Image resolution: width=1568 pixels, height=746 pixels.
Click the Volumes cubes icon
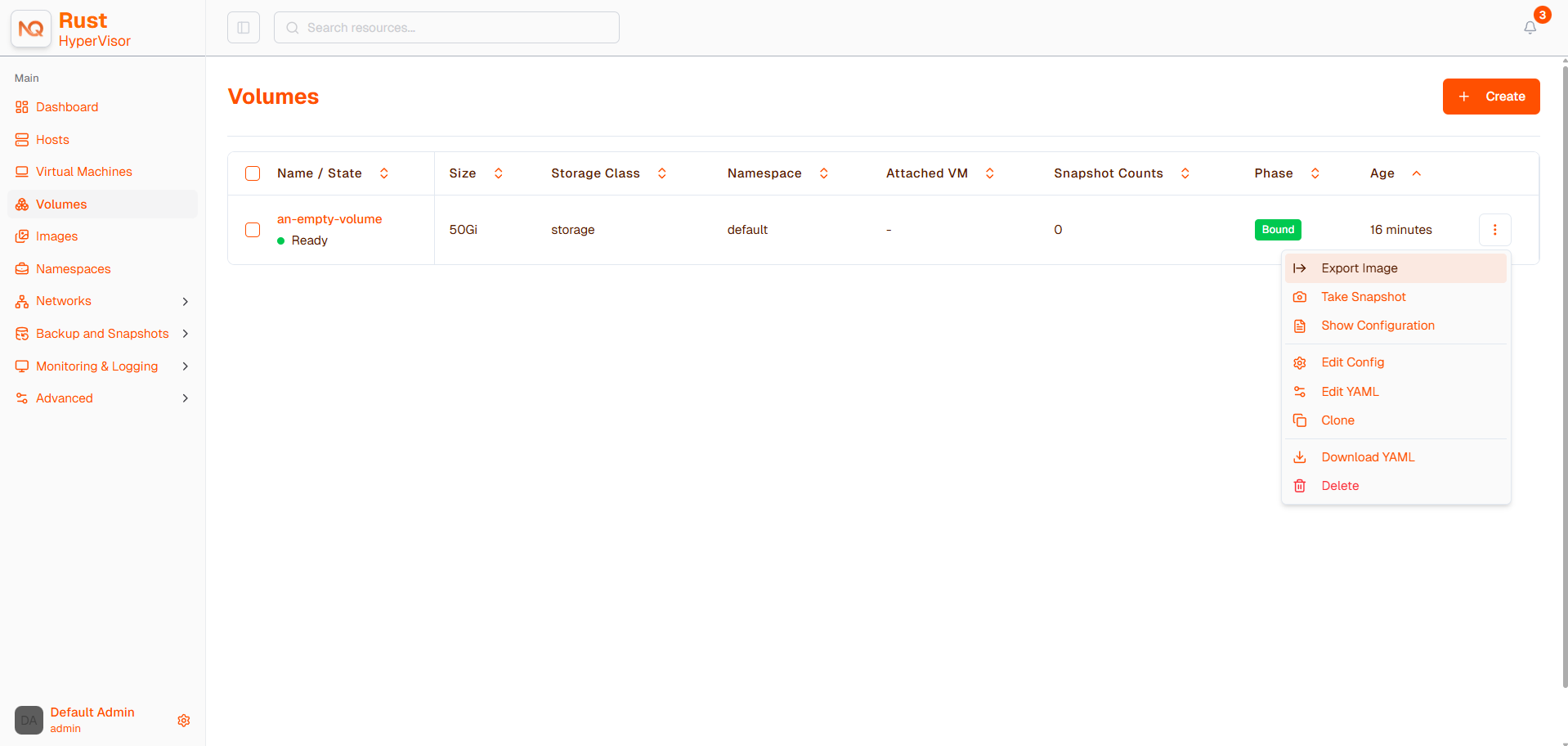pyautogui.click(x=22, y=204)
